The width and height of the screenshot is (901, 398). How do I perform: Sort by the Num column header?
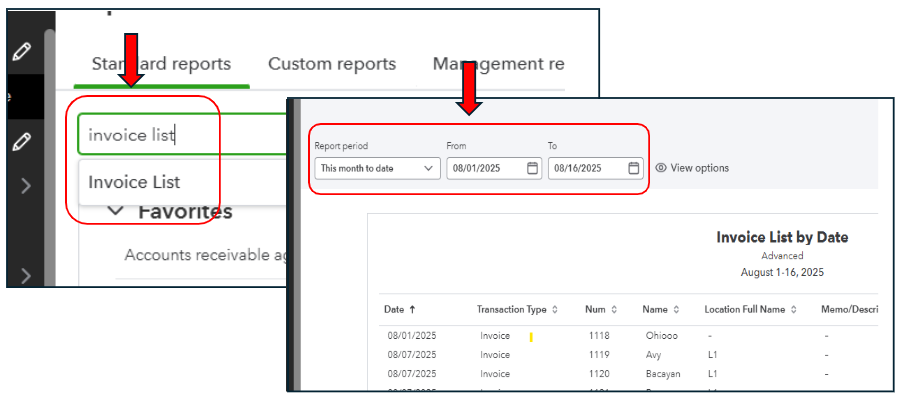[x=601, y=310]
